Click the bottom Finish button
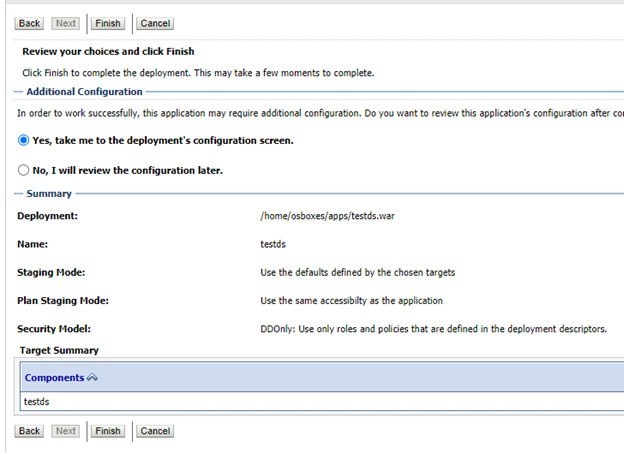 (108, 431)
